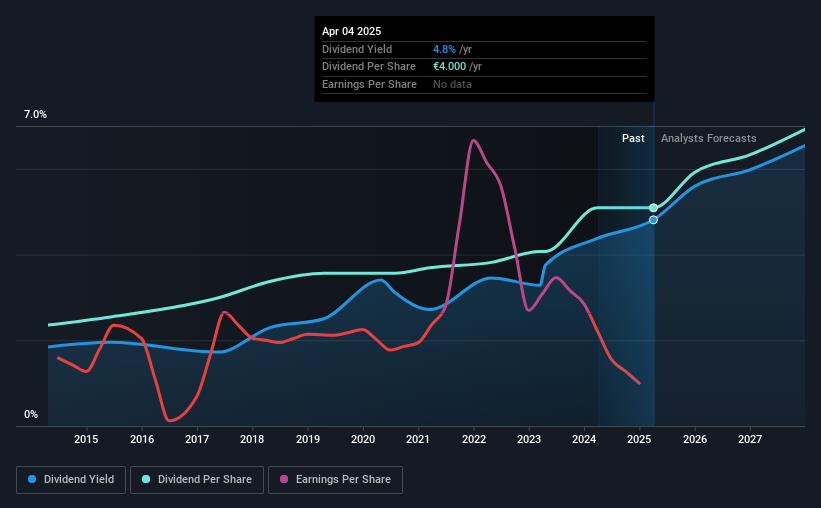Image resolution: width=821 pixels, height=508 pixels.
Task: Select the 2027 x-axis label
Action: [x=750, y=439]
